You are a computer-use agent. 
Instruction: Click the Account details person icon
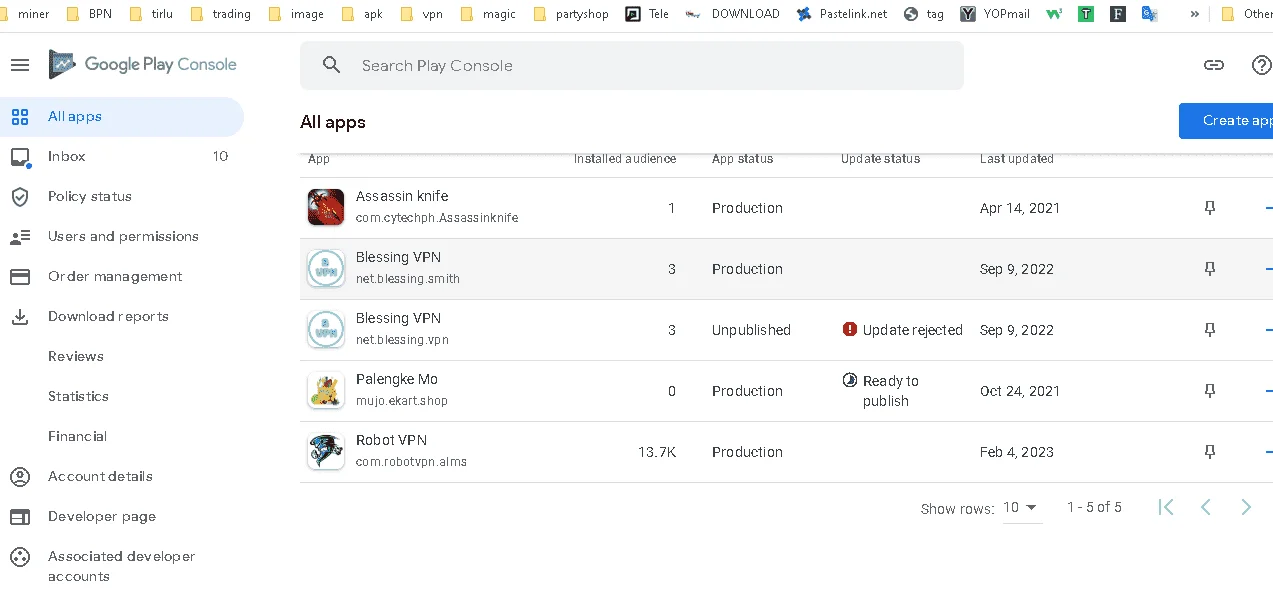tap(20, 477)
